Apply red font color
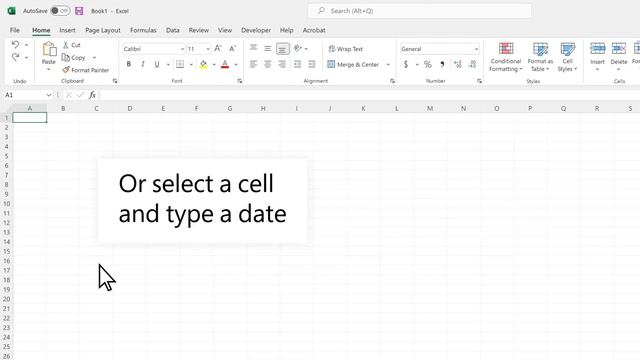Viewport: 640px width, 360px height. pyautogui.click(x=225, y=64)
